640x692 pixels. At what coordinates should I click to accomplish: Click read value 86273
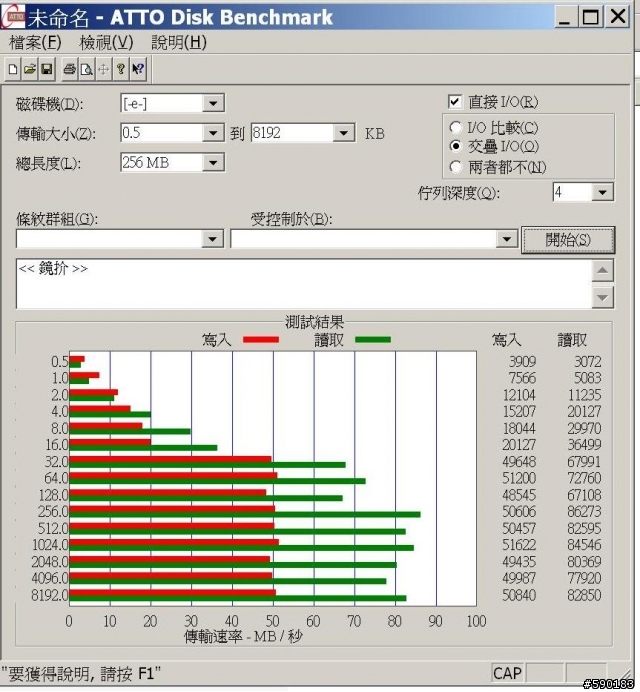click(584, 511)
